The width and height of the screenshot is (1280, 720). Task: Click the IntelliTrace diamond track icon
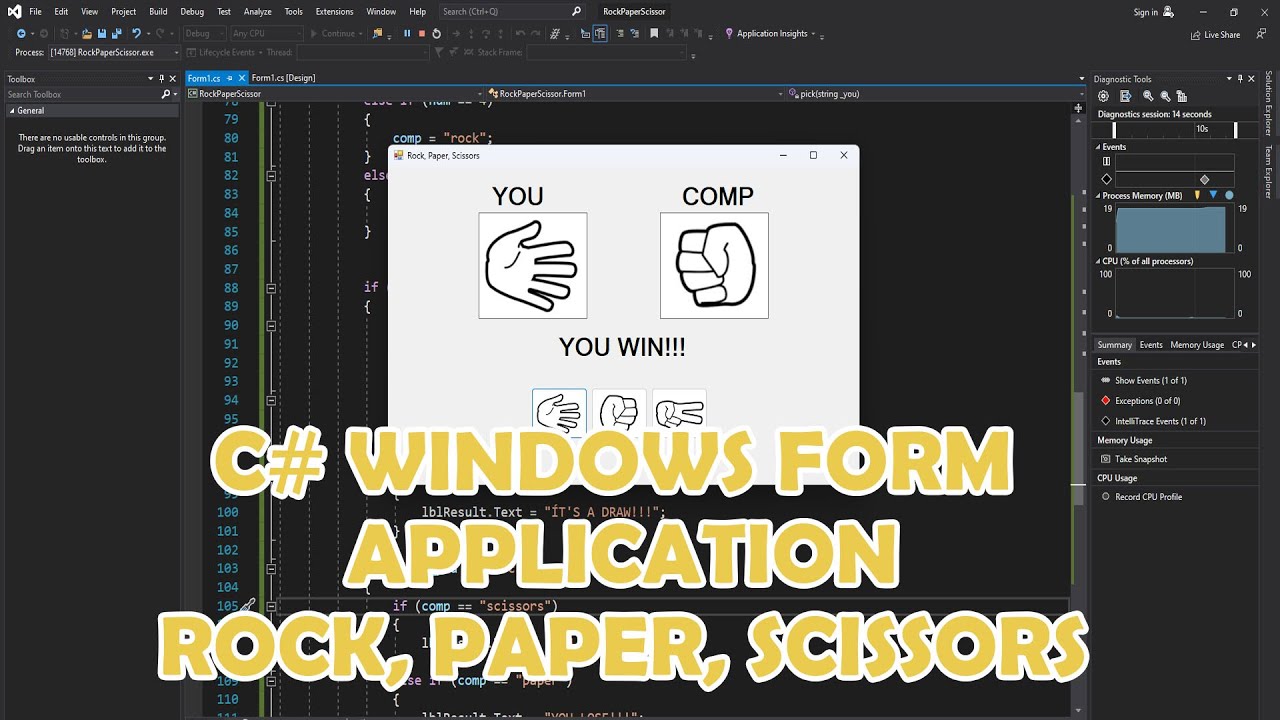pos(1106,179)
